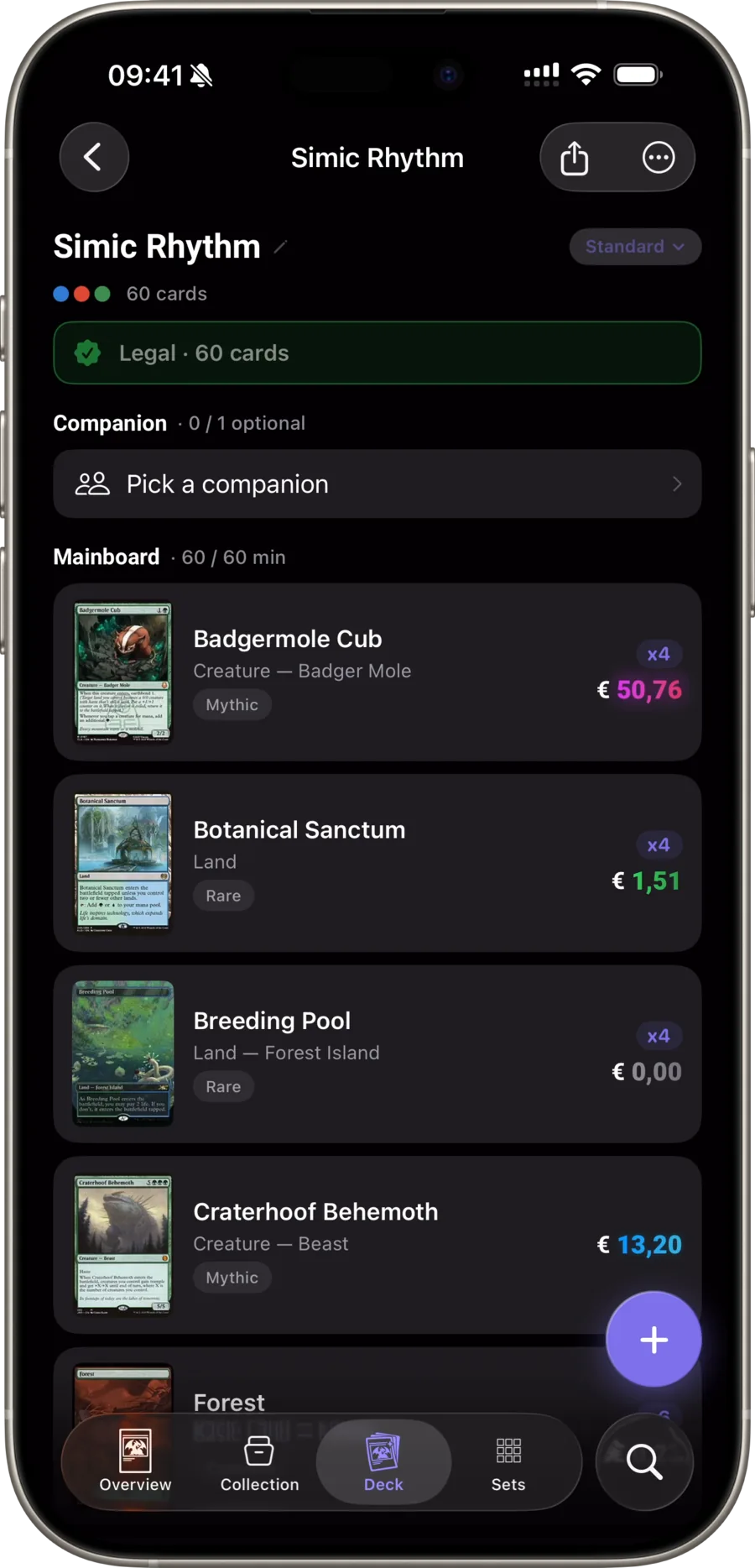Open the Craterhoof Behemoth card entry
The image size is (755, 1568).
[377, 1245]
